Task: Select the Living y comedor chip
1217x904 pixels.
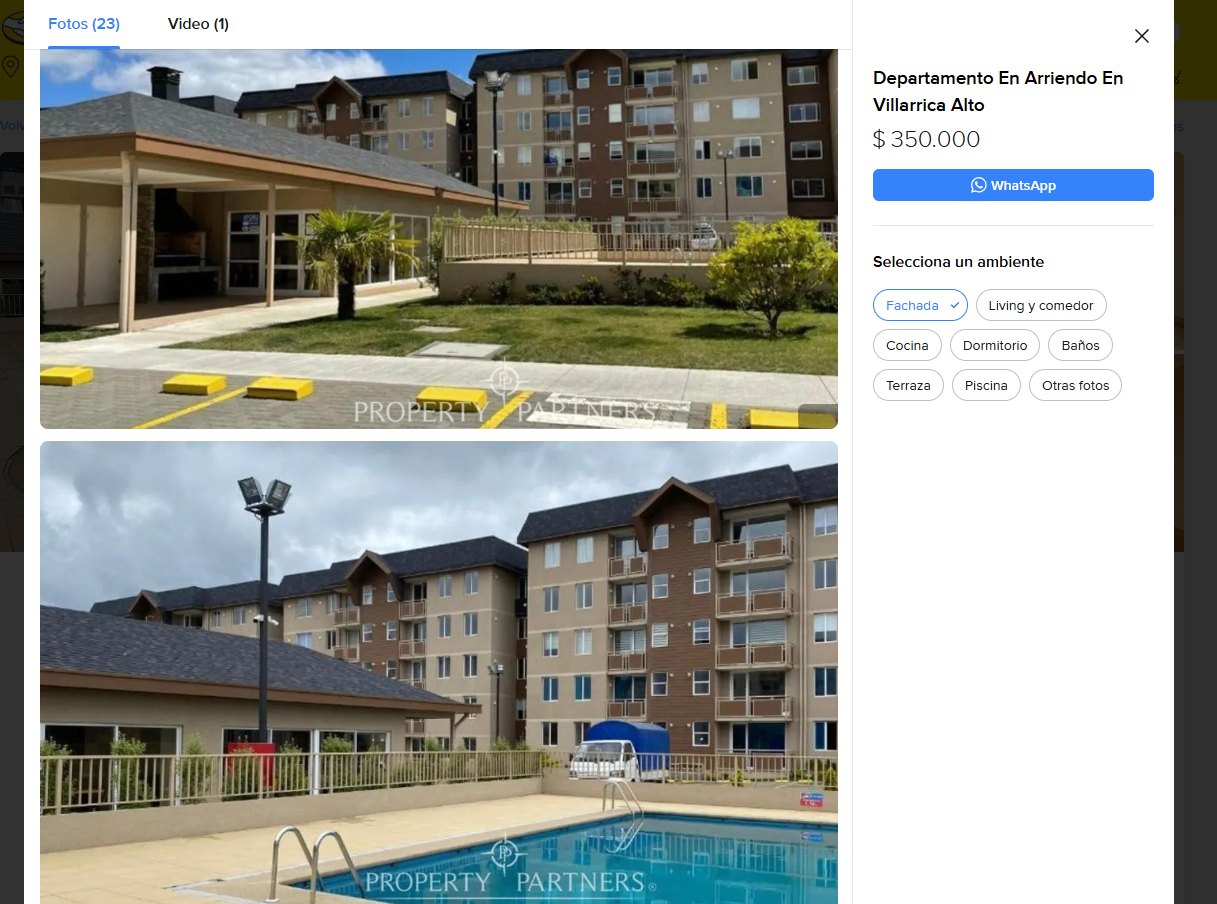Action: pyautogui.click(x=1041, y=305)
